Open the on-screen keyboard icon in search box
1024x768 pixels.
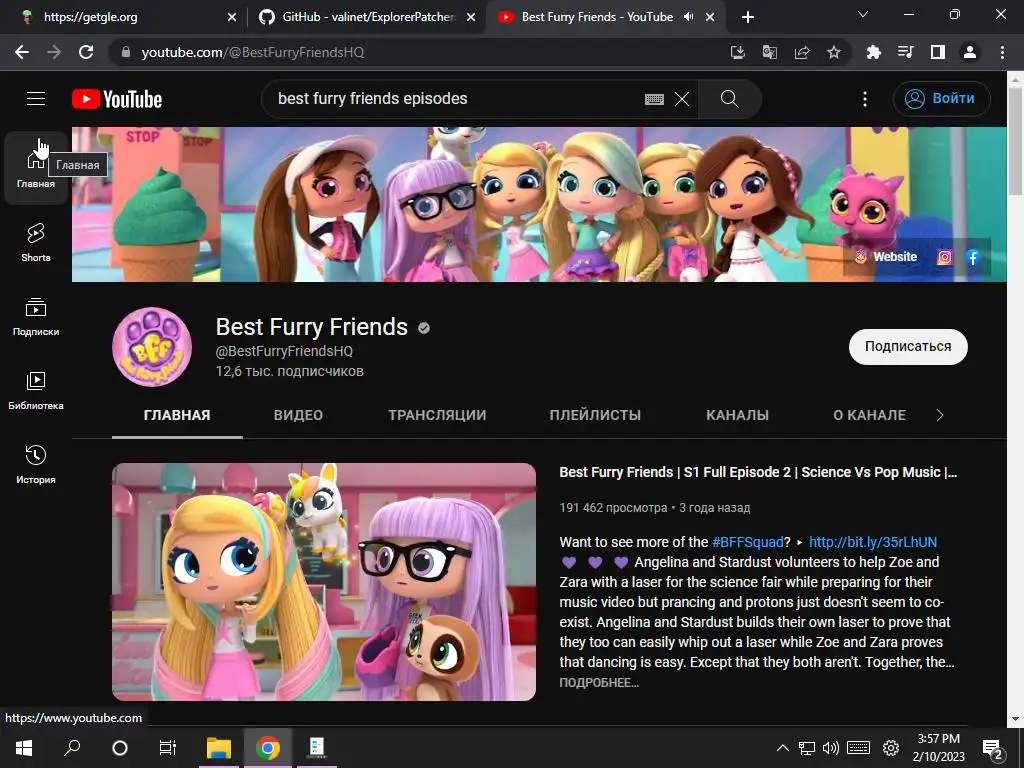coord(654,99)
